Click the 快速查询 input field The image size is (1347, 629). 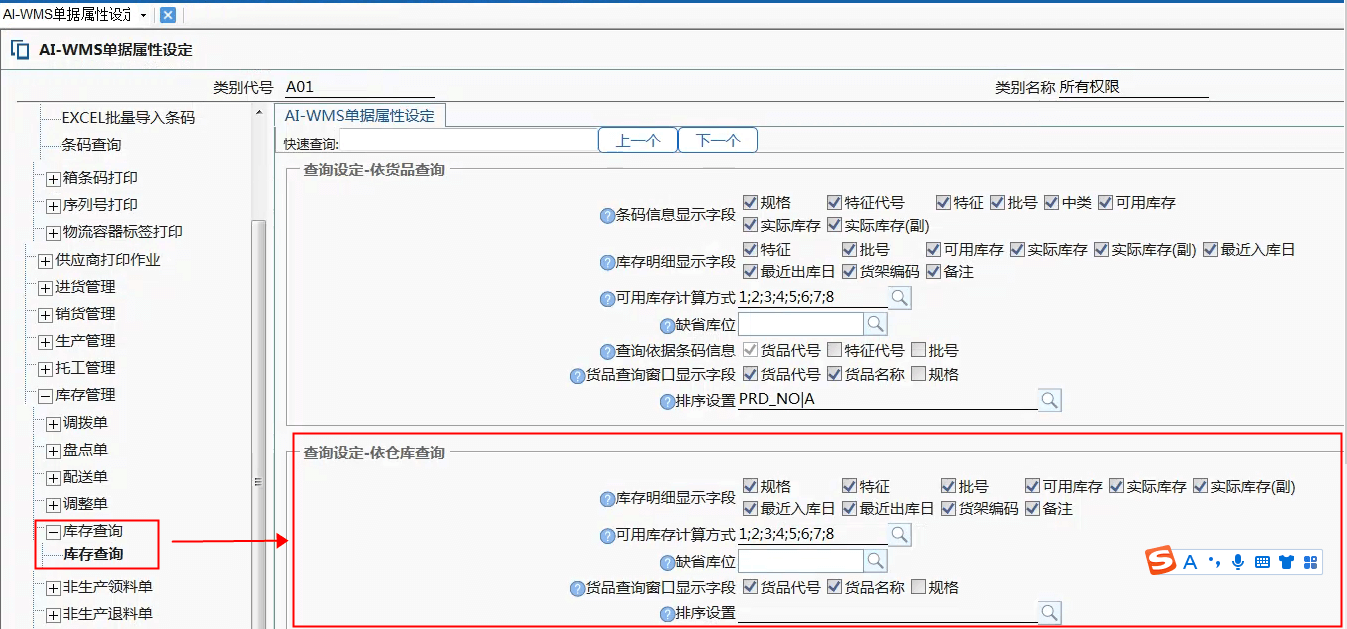pos(468,141)
